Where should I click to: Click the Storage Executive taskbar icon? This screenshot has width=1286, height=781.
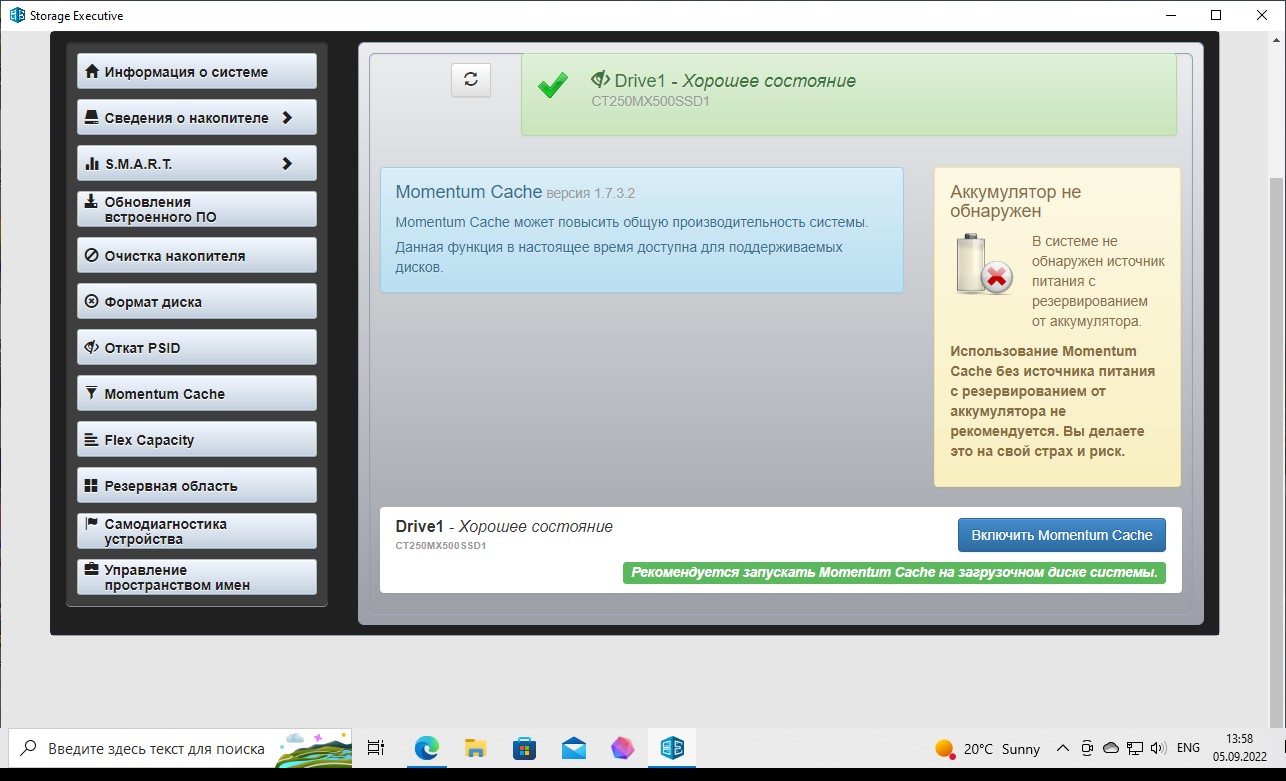click(x=672, y=748)
